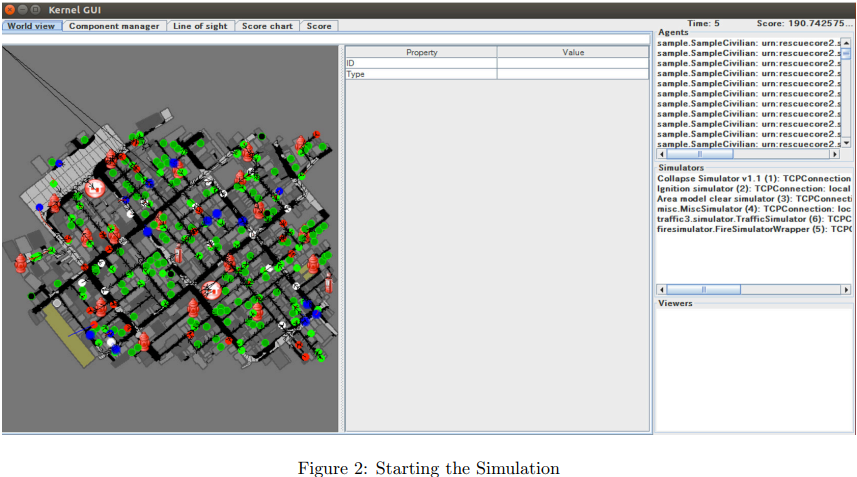The image size is (857, 477).
Task: Click the Value column header
Action: coord(573,52)
